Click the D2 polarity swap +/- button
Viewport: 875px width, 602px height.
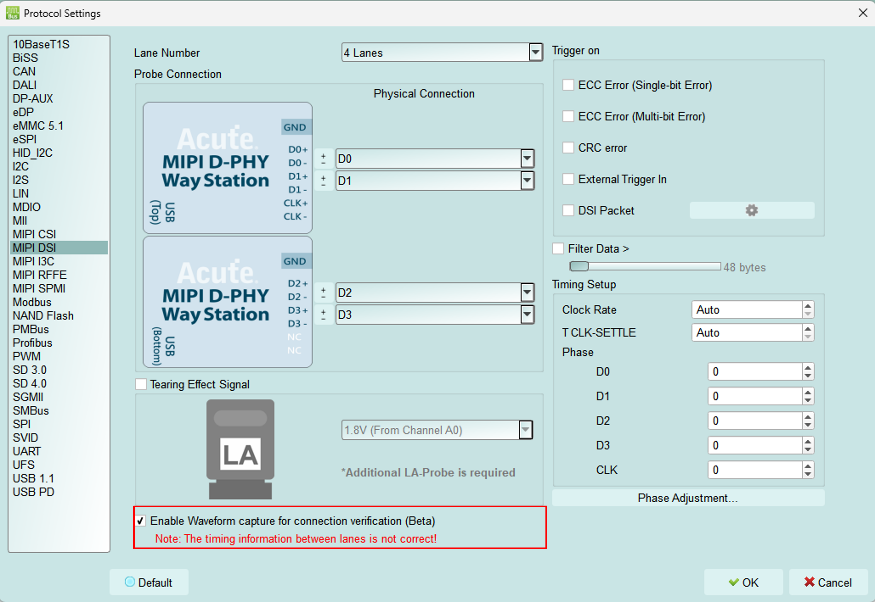[324, 293]
